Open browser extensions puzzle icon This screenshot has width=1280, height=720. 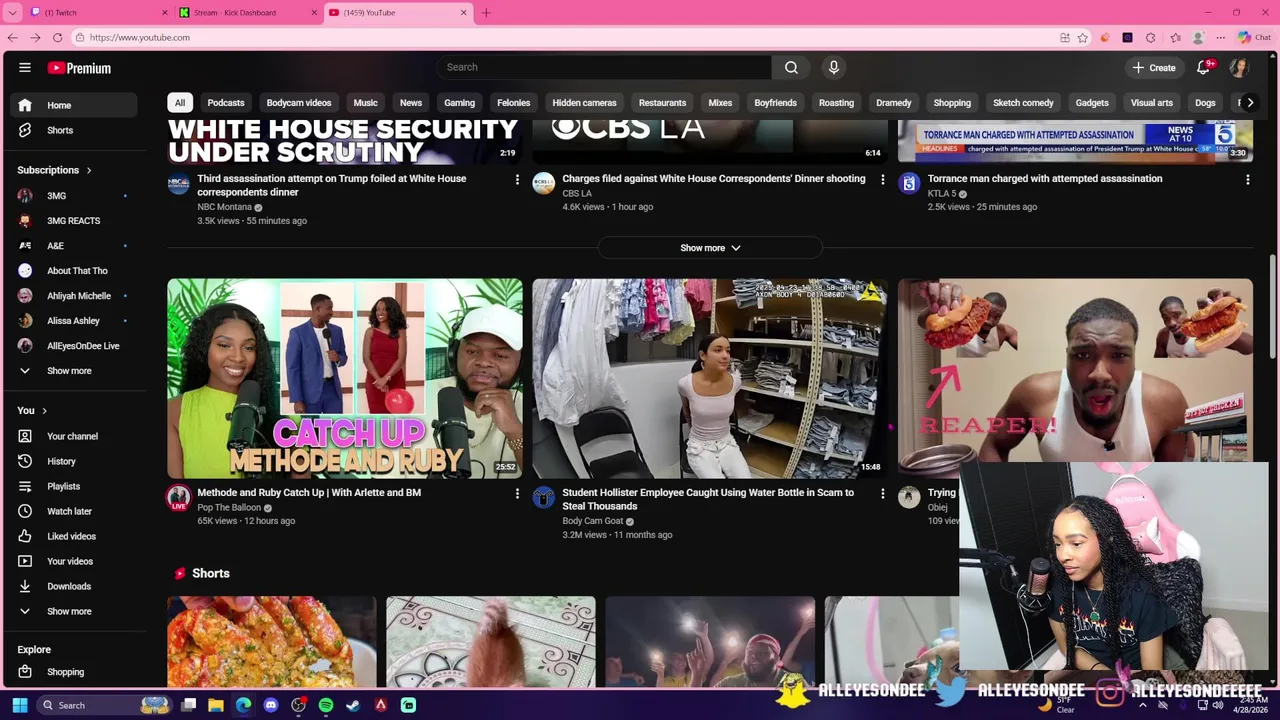[x=1151, y=37]
